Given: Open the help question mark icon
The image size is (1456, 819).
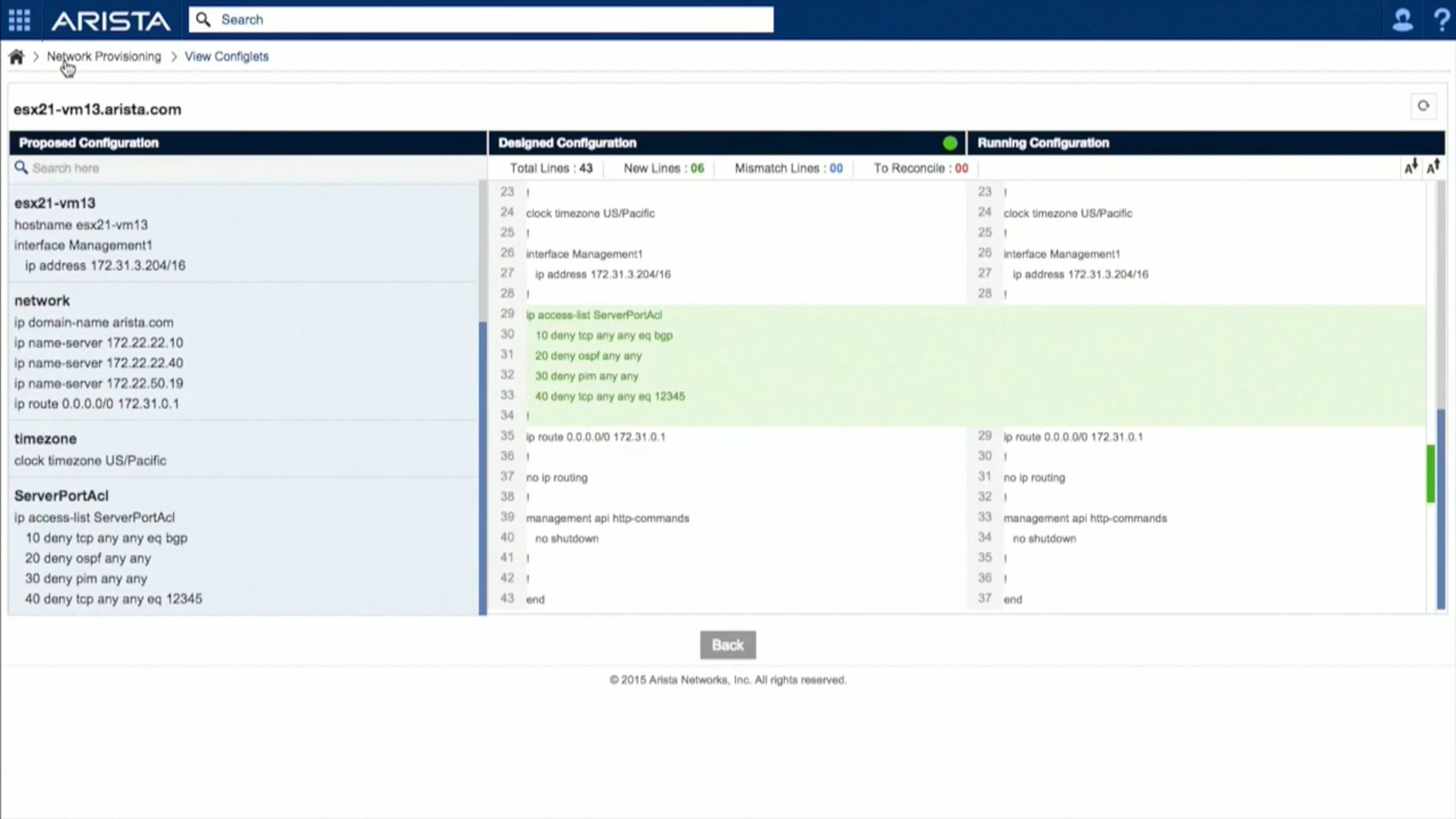Looking at the screenshot, I should pos(1441,20).
